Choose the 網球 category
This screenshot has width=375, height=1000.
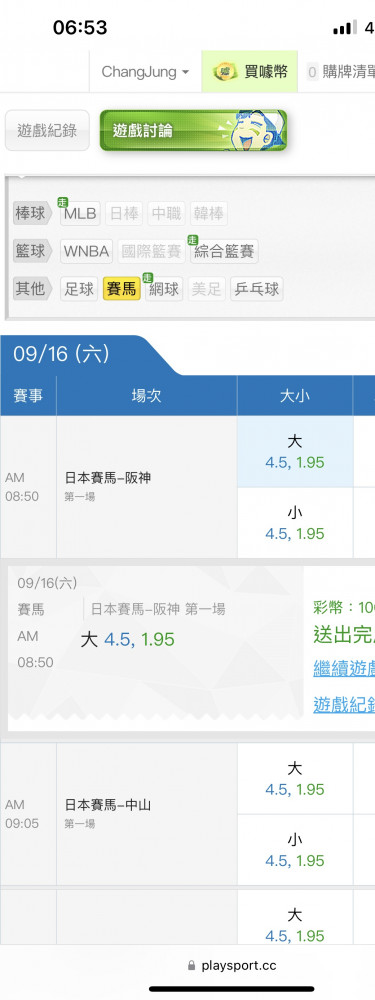(164, 289)
